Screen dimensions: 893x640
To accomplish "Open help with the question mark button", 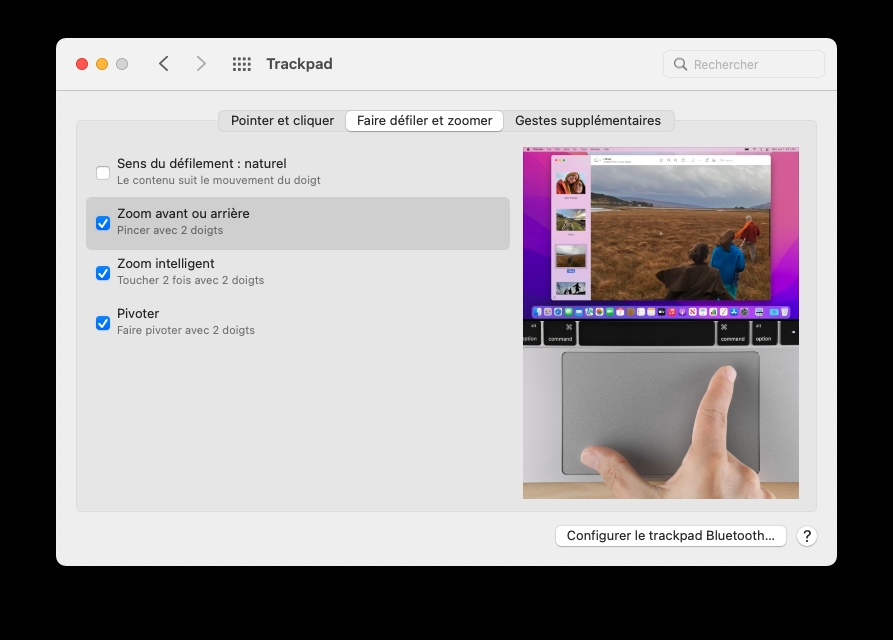I will click(806, 536).
